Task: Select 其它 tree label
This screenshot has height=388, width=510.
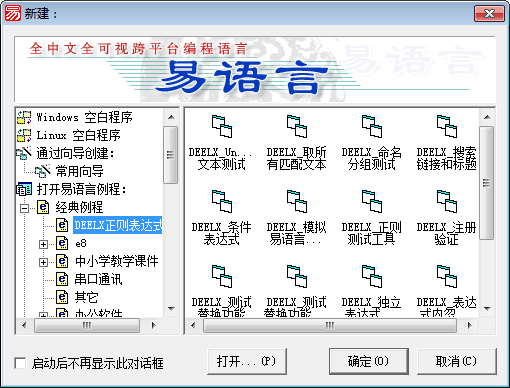Action: point(86,297)
